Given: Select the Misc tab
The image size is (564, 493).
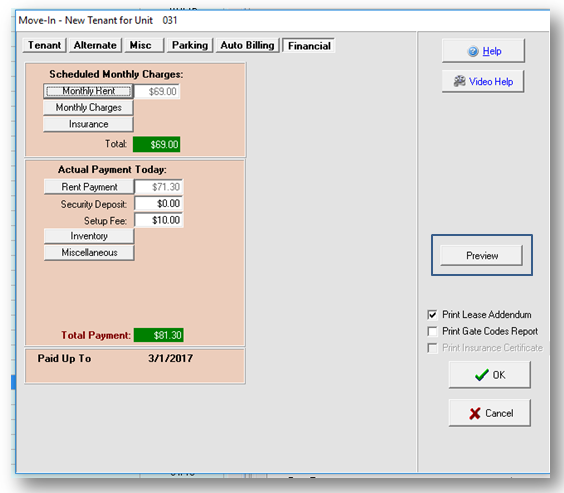Looking at the screenshot, I should (144, 45).
